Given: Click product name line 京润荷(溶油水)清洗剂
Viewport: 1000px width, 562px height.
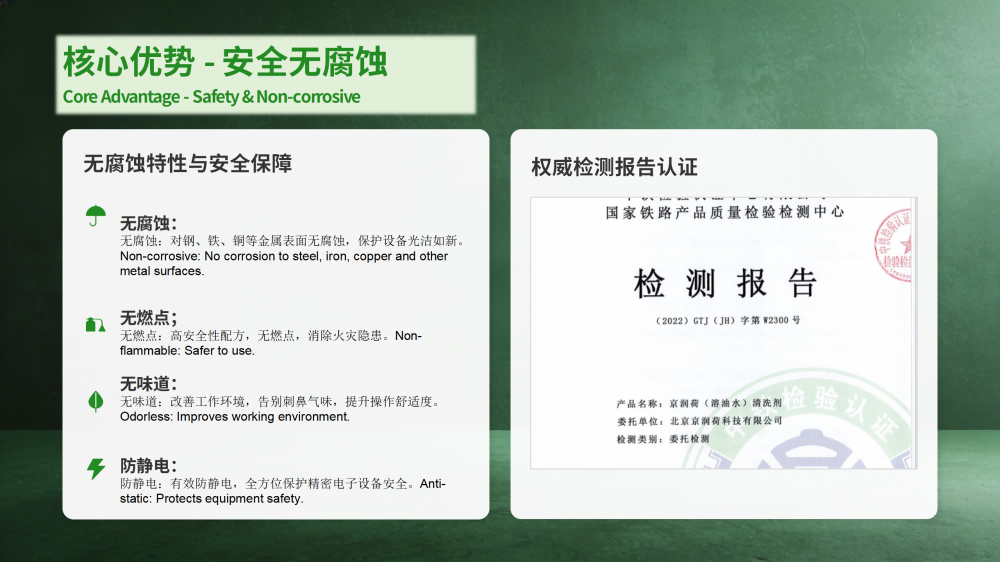Looking at the screenshot, I should tap(725, 403).
